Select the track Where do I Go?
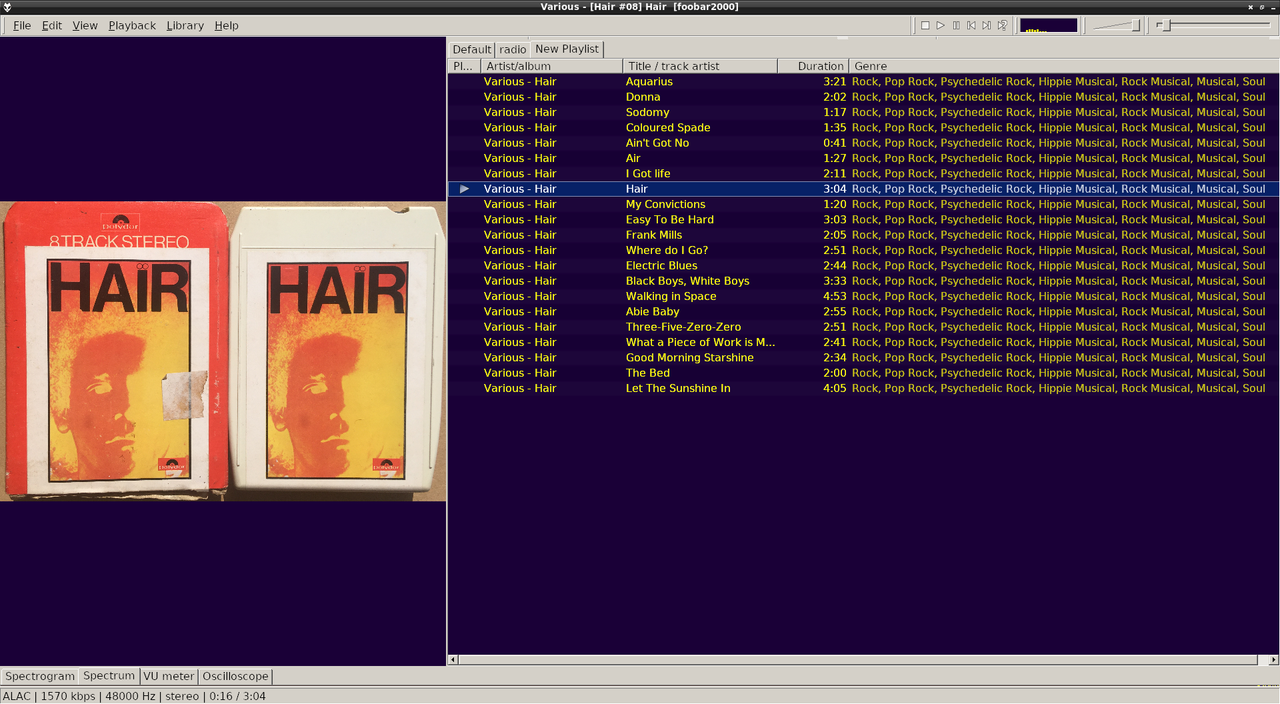Viewport: 1280px width, 704px height. [863, 250]
